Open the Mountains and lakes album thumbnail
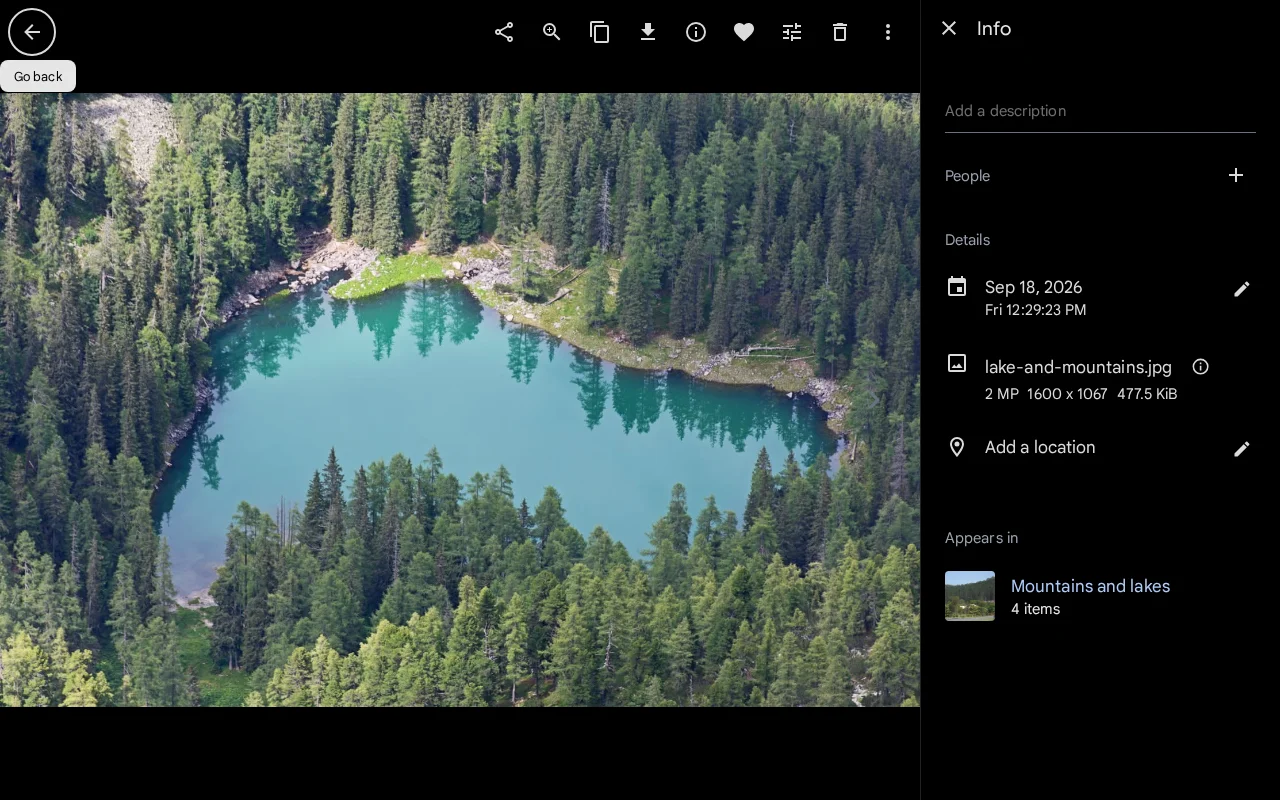The width and height of the screenshot is (1280, 800). click(x=970, y=596)
